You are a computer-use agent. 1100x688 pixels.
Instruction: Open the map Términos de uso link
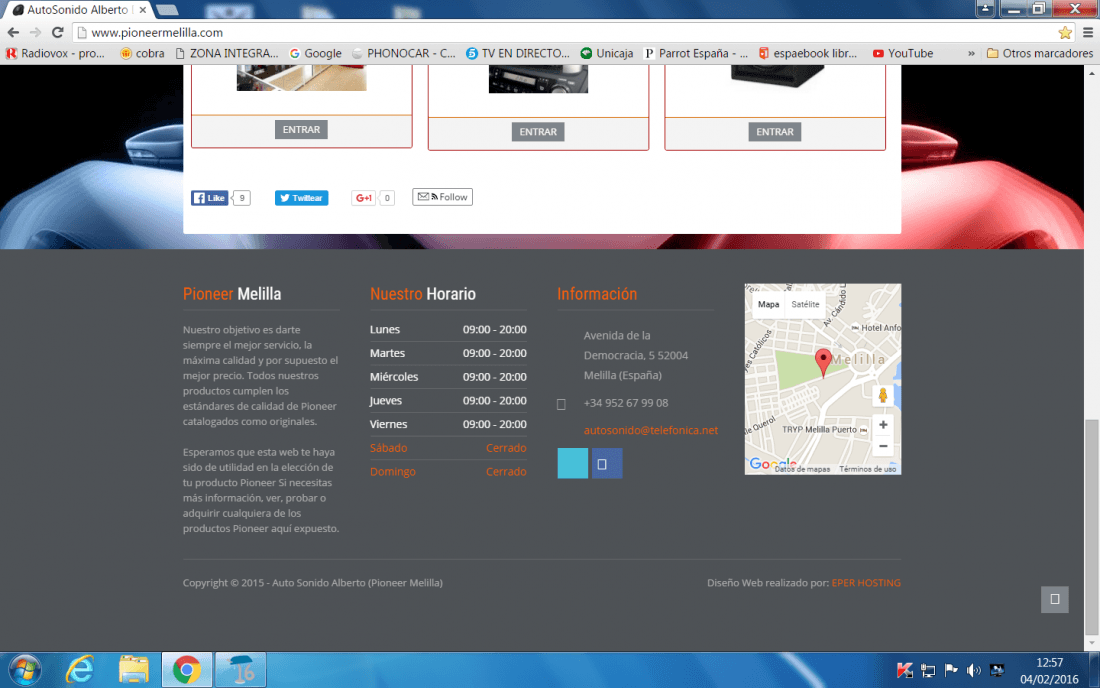point(868,469)
